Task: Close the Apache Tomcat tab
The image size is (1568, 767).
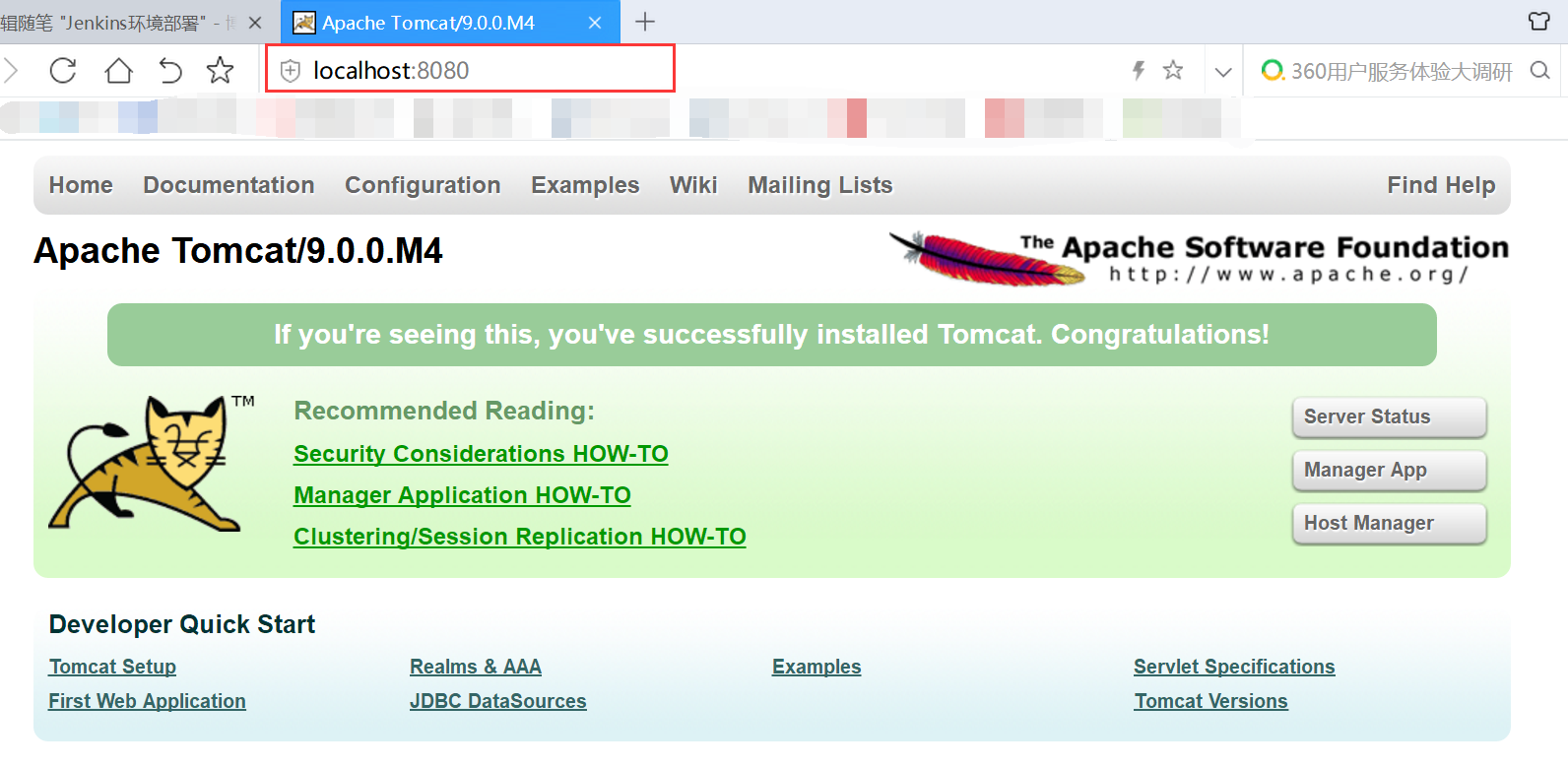Action: (595, 23)
